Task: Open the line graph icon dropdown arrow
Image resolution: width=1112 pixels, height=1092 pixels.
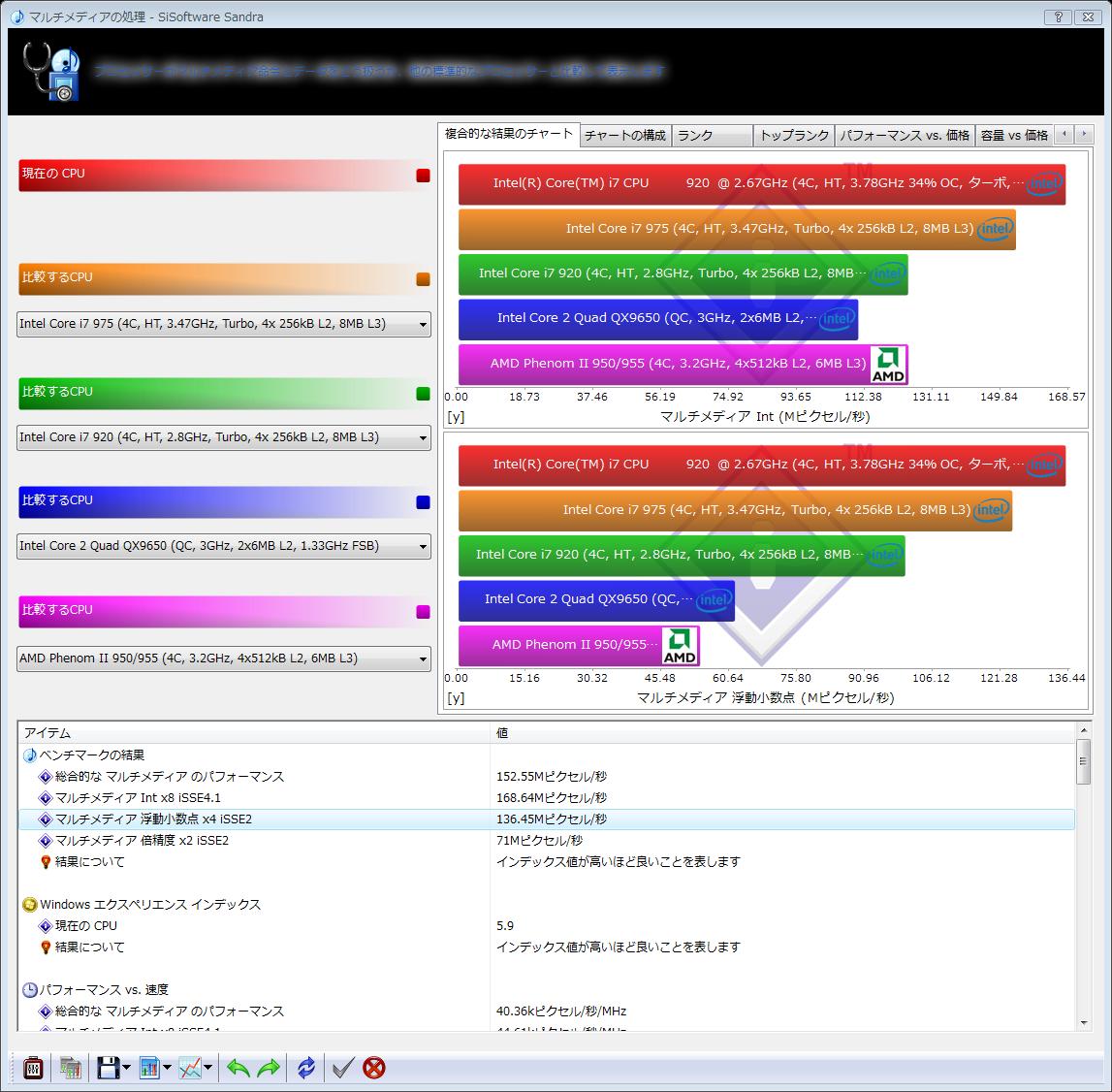Action: point(208,1067)
